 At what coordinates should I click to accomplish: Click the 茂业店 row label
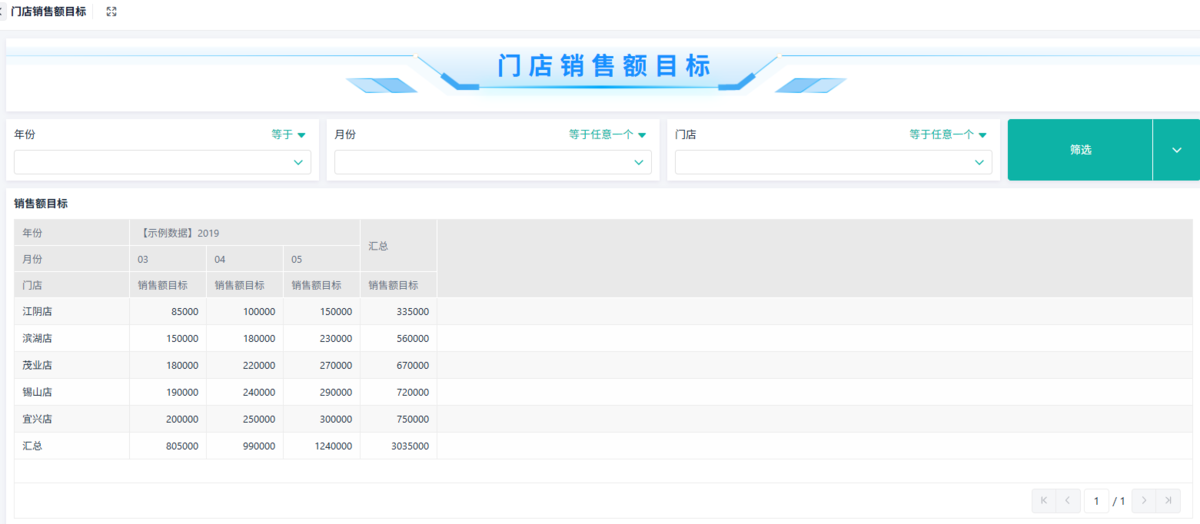[x=37, y=366]
